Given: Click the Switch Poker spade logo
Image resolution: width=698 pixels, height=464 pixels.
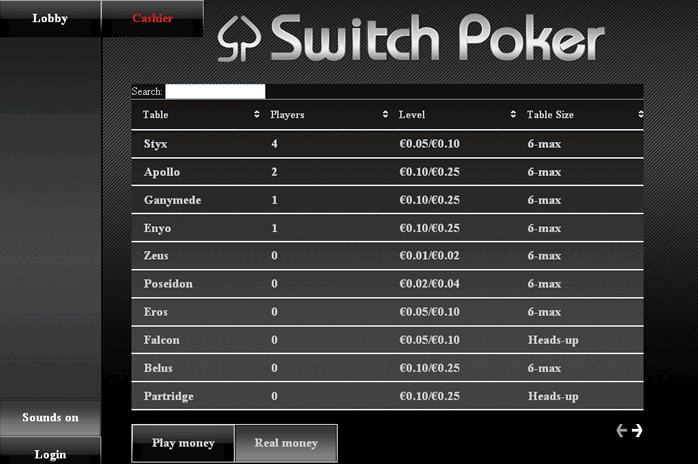Looking at the screenshot, I should pyautogui.click(x=239, y=39).
